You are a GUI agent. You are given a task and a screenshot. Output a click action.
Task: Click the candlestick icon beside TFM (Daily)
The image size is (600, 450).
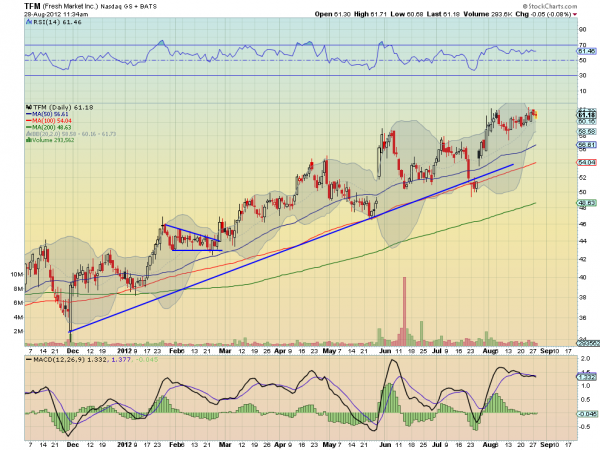(x=29, y=108)
